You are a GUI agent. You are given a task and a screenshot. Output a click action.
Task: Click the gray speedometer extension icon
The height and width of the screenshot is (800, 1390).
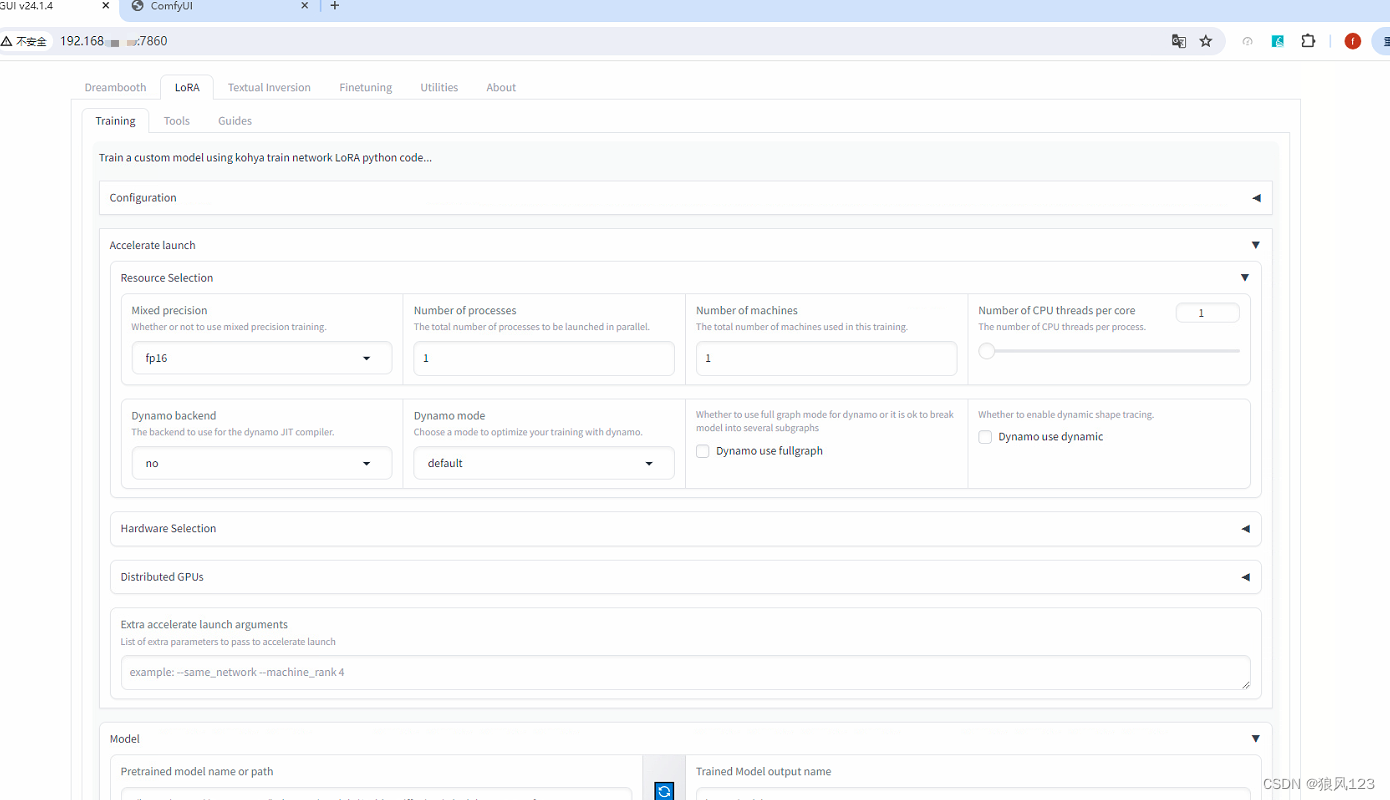pyautogui.click(x=1247, y=41)
